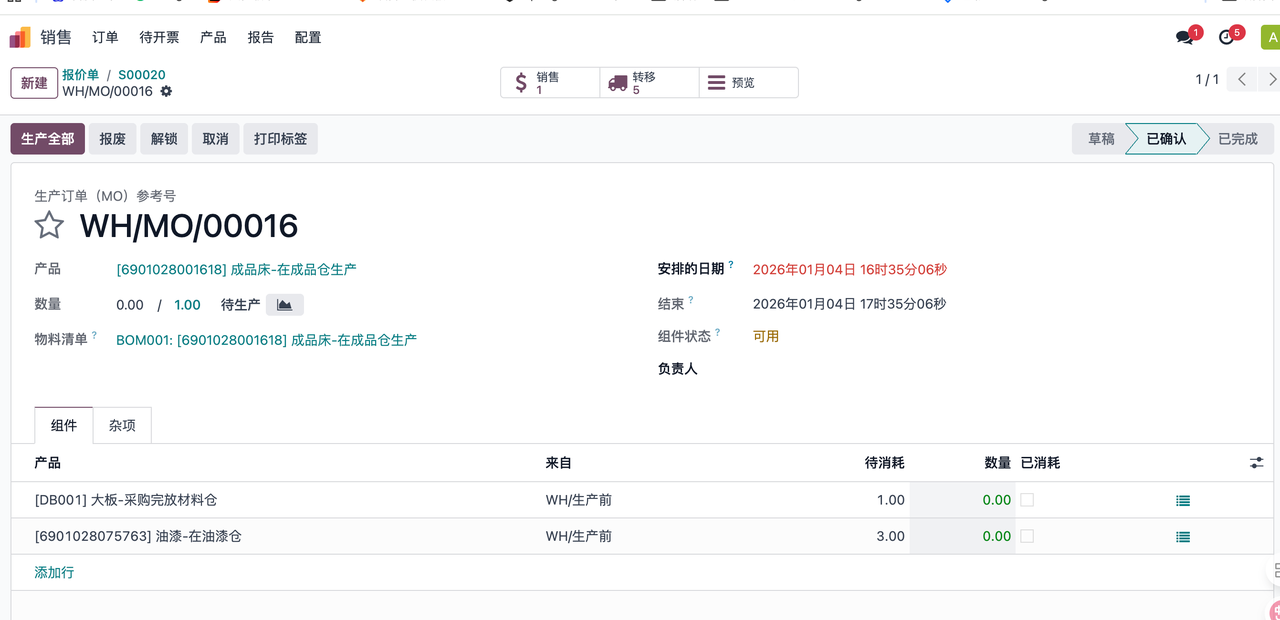1280x620 pixels.
Task: Select the 已完成 status stage
Action: [x=1238, y=139]
